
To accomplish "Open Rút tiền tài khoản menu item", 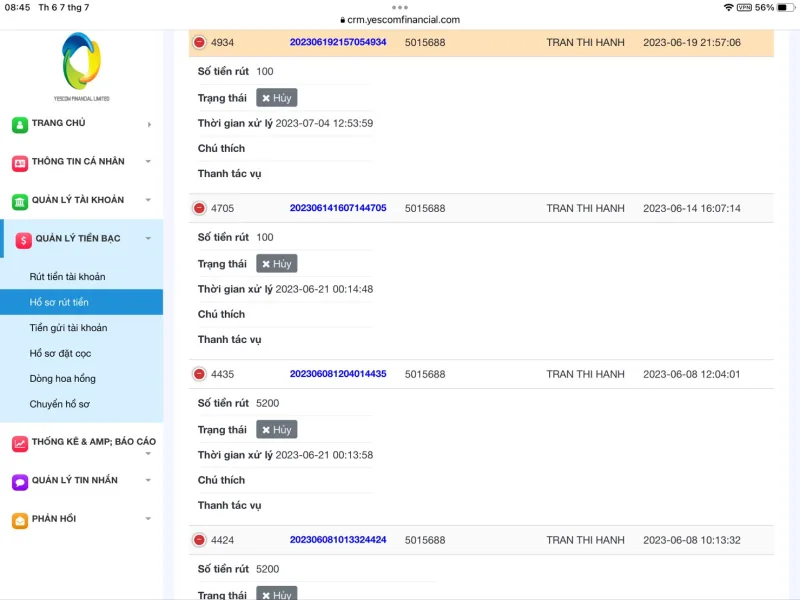I will pyautogui.click(x=67, y=277).
